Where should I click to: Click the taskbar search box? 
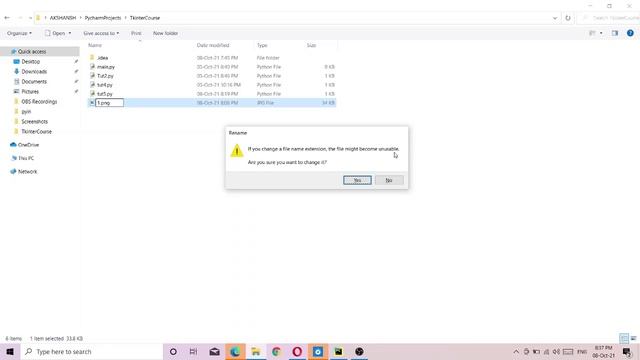[x=91, y=351]
